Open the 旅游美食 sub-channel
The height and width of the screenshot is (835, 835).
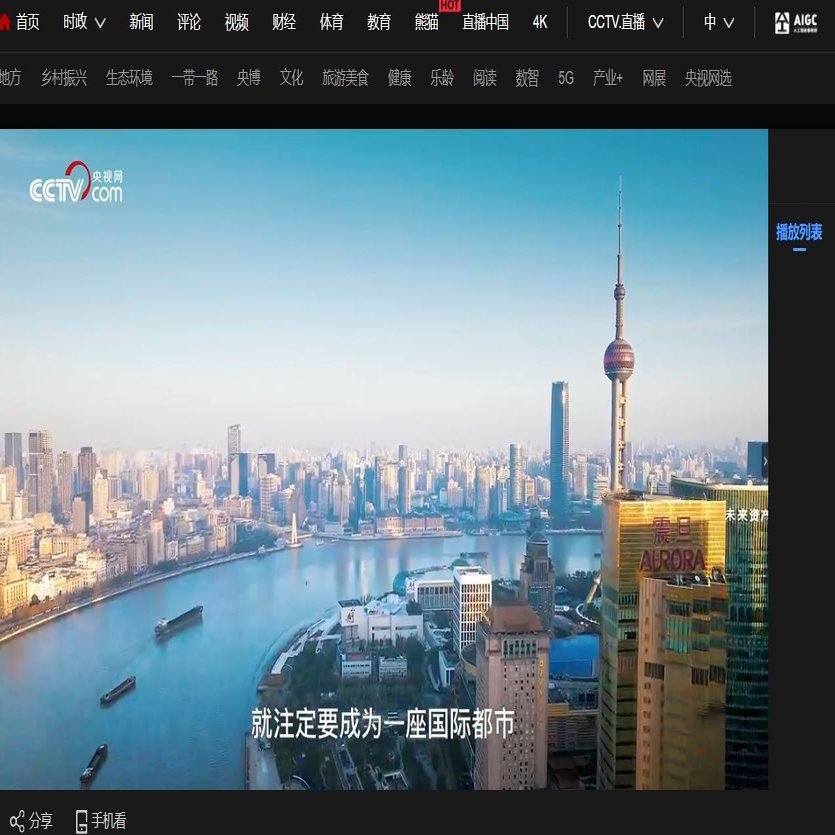pos(345,78)
